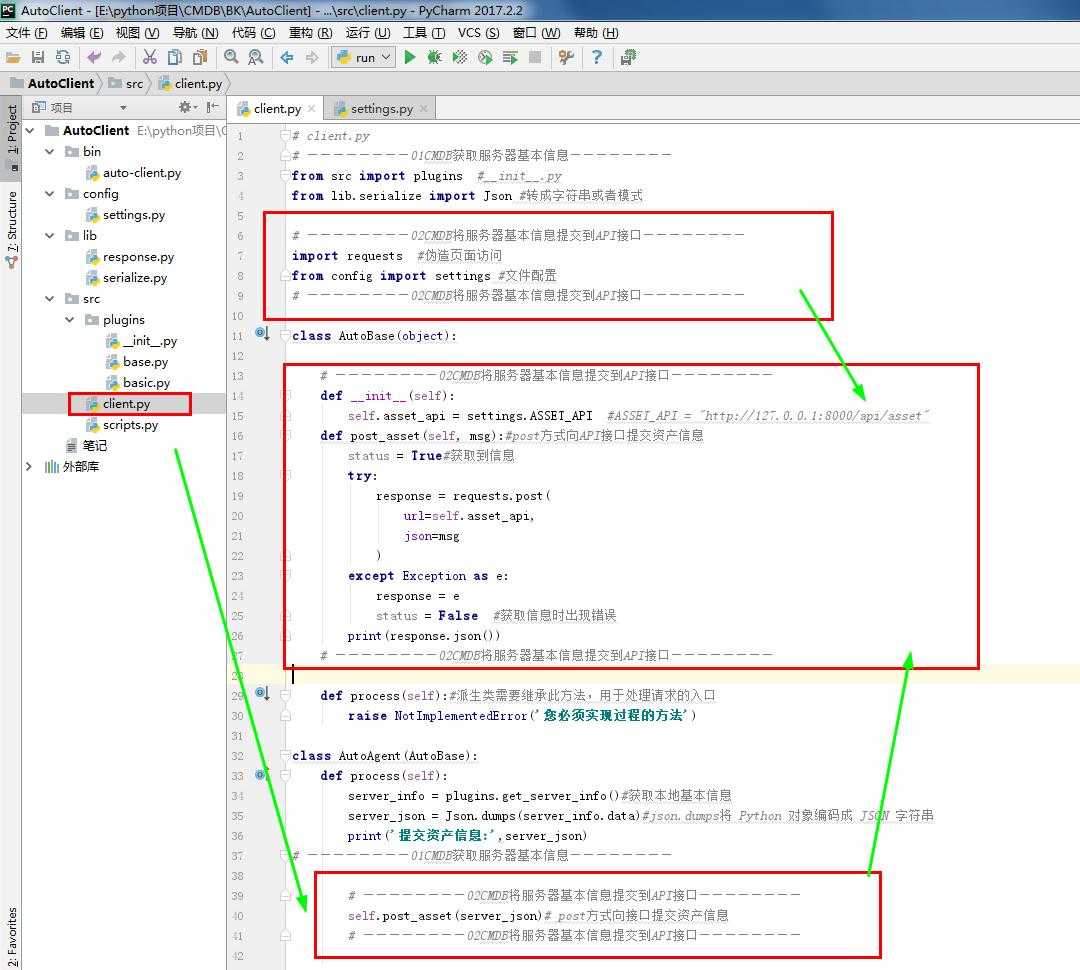Image resolution: width=1080 pixels, height=970 pixels.
Task: Fold the class AutoBase code block
Action: click(x=285, y=336)
